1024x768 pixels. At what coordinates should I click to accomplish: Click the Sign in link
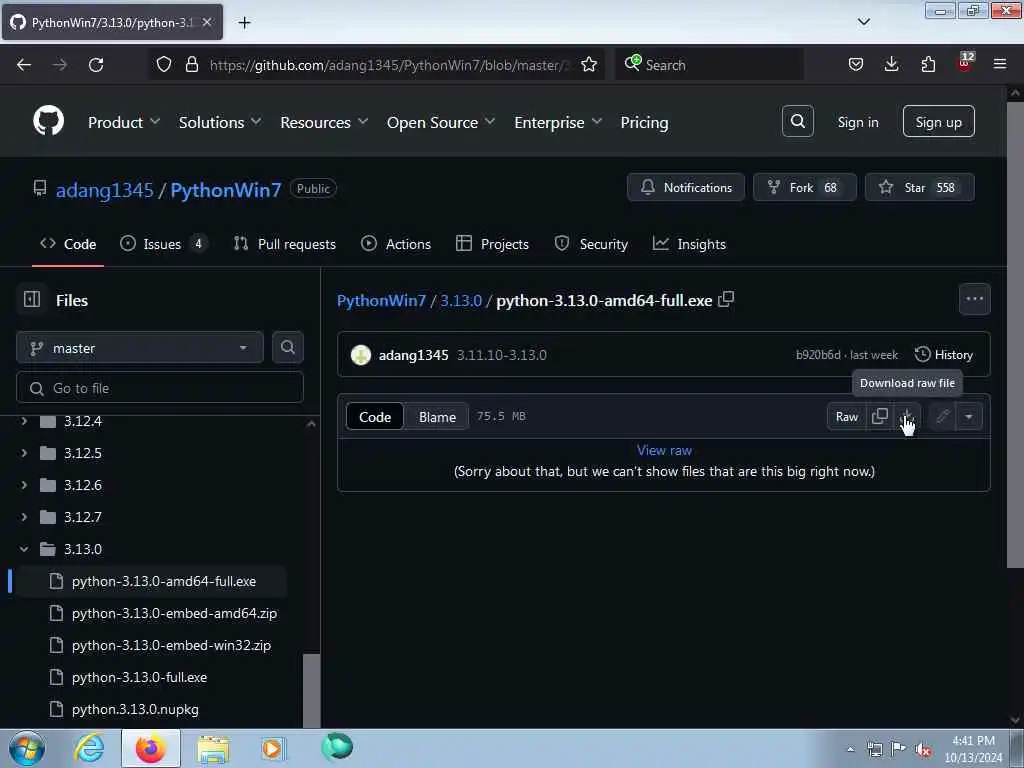point(857,122)
